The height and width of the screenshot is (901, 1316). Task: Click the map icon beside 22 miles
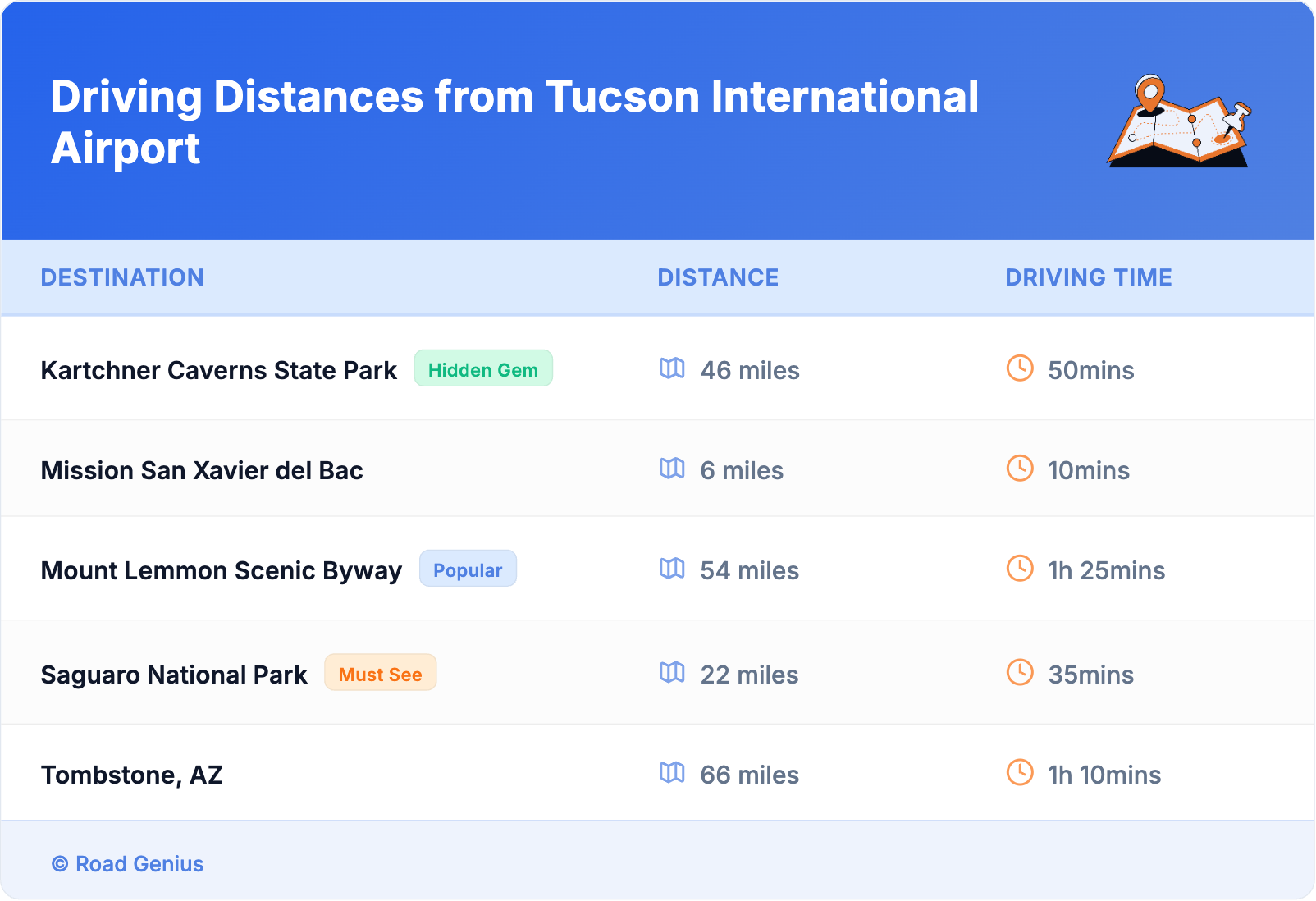pyautogui.click(x=672, y=673)
